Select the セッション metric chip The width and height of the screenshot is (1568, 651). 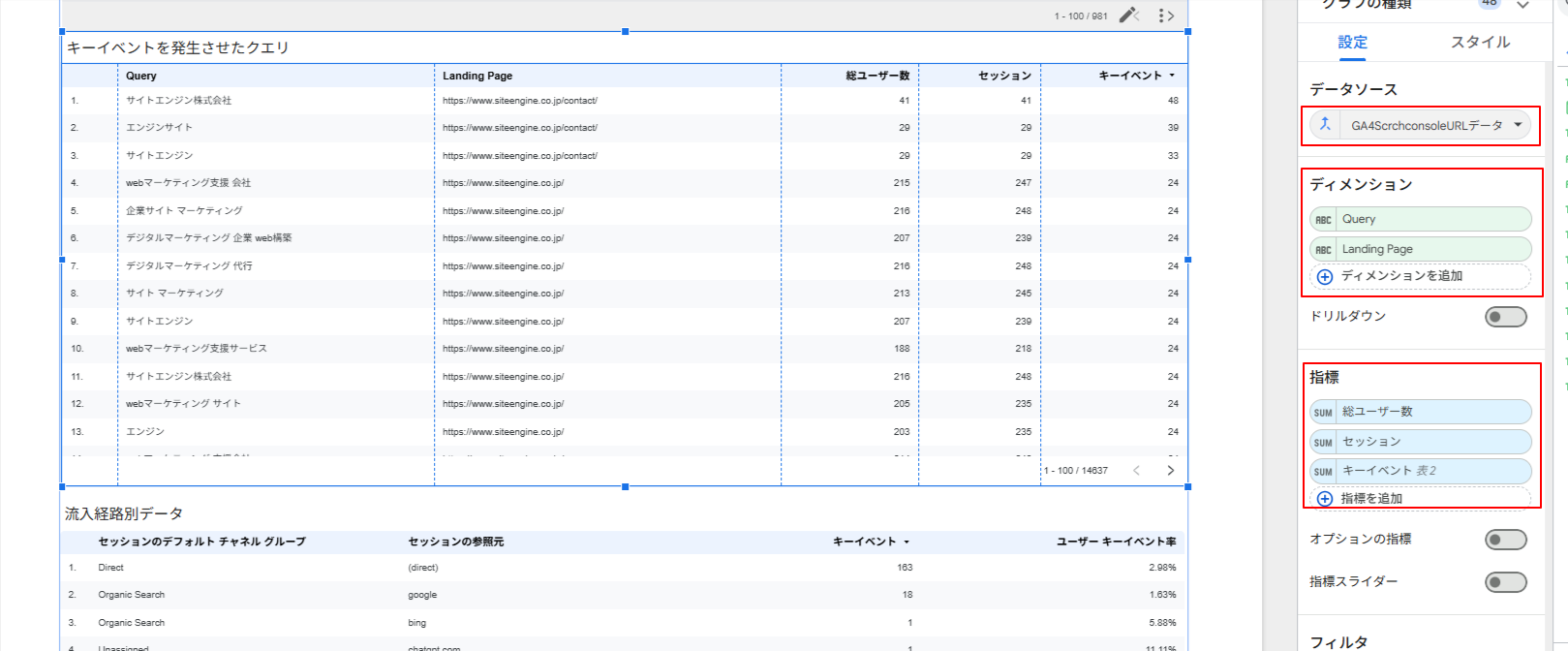pos(1420,443)
